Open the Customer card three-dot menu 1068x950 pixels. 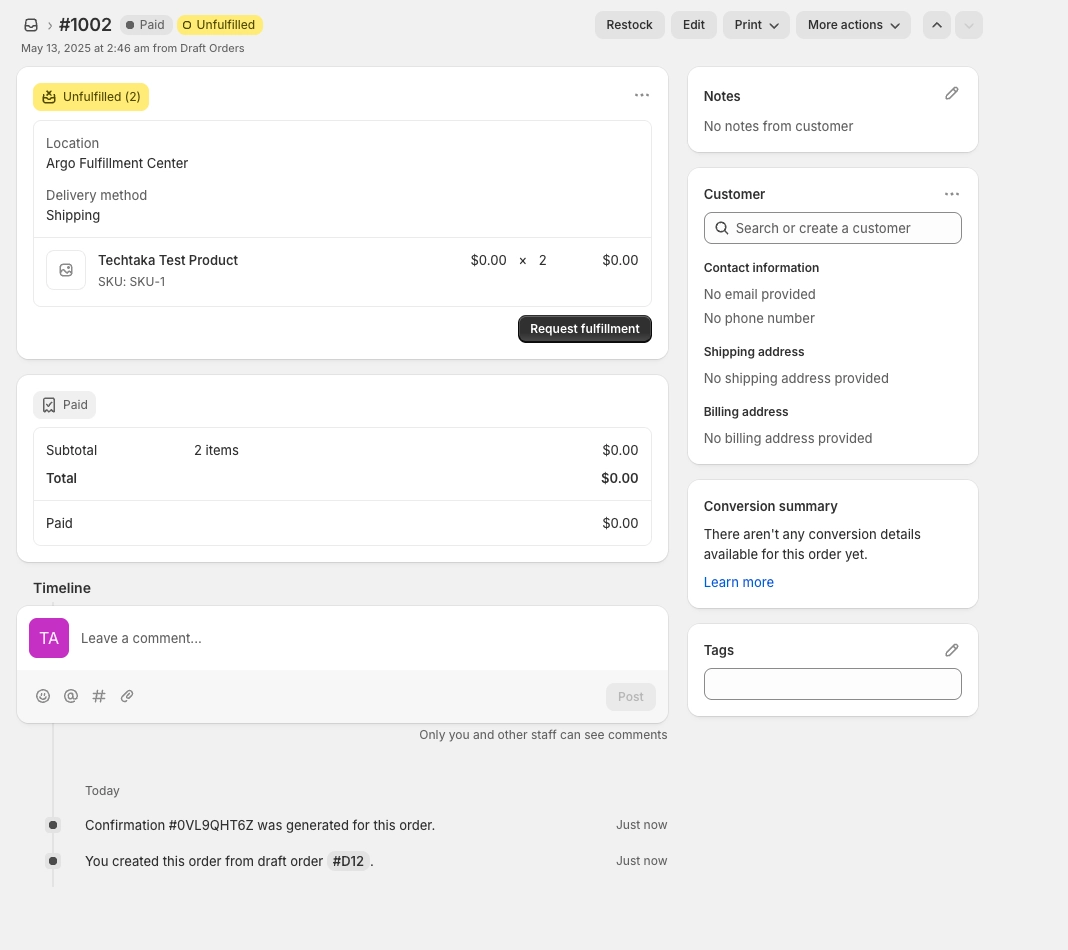pyautogui.click(x=952, y=194)
